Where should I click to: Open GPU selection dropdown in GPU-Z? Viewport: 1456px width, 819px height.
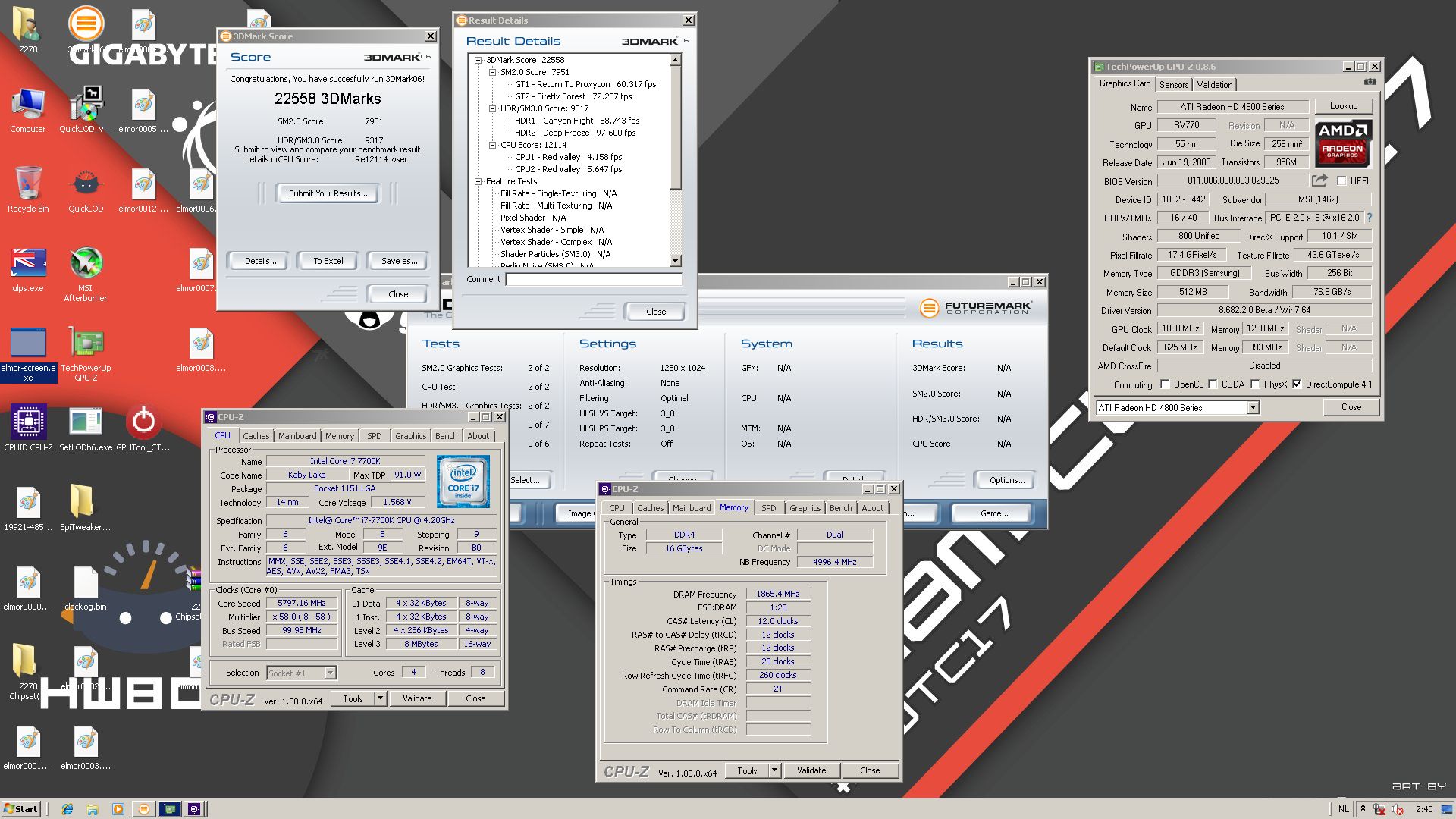(x=1253, y=408)
